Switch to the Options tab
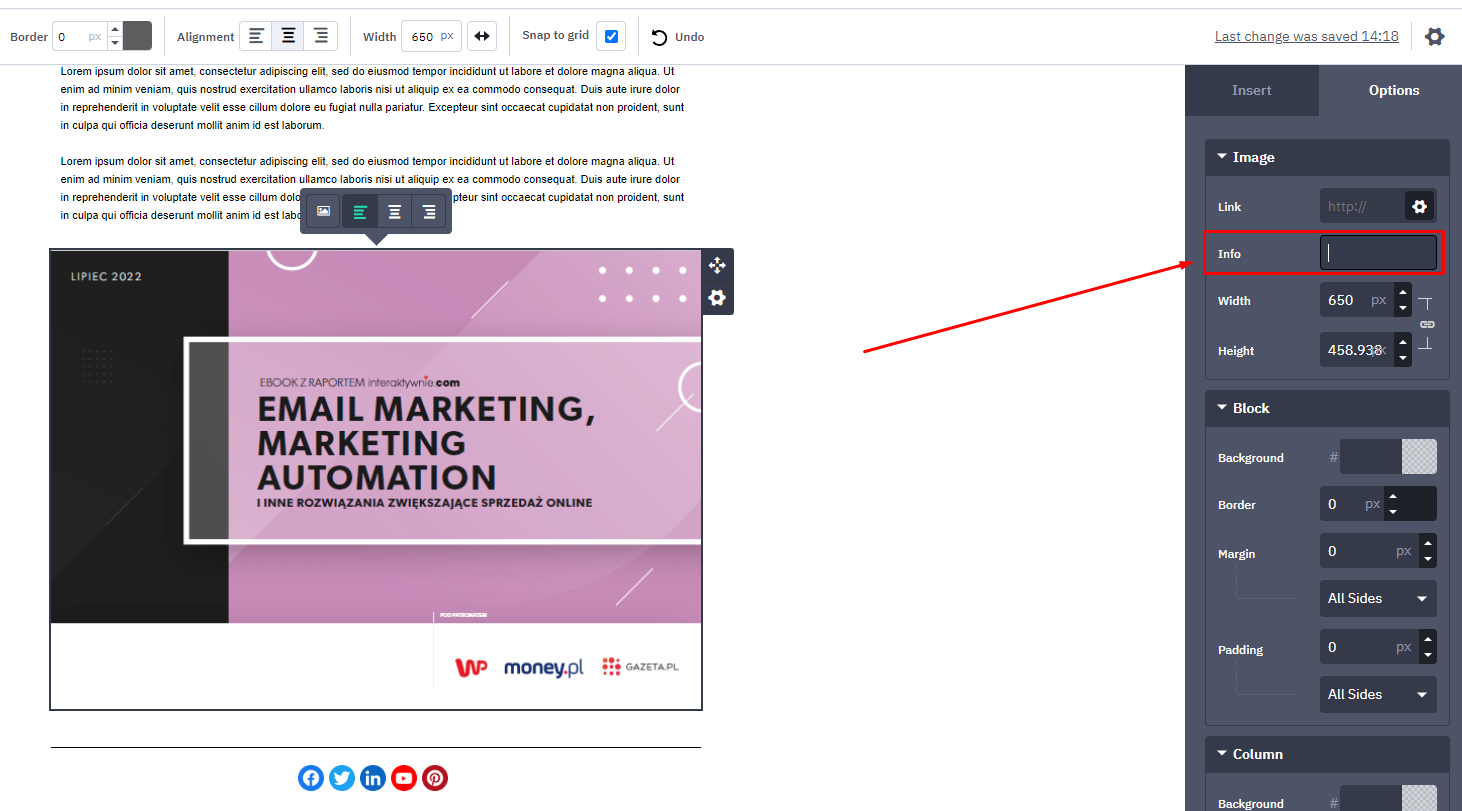Image resolution: width=1462 pixels, height=811 pixels. (1394, 90)
